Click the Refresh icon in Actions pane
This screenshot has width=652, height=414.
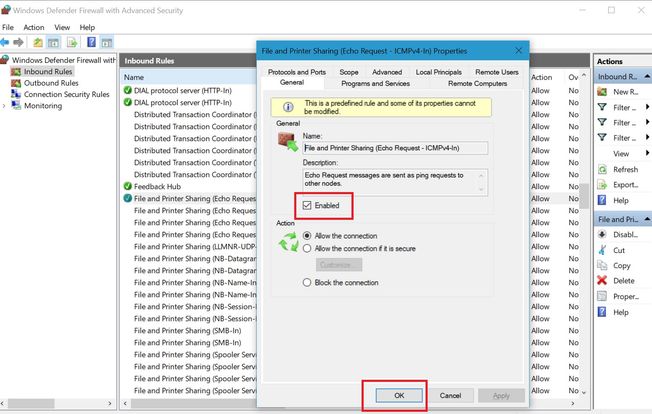pyautogui.click(x=602, y=169)
